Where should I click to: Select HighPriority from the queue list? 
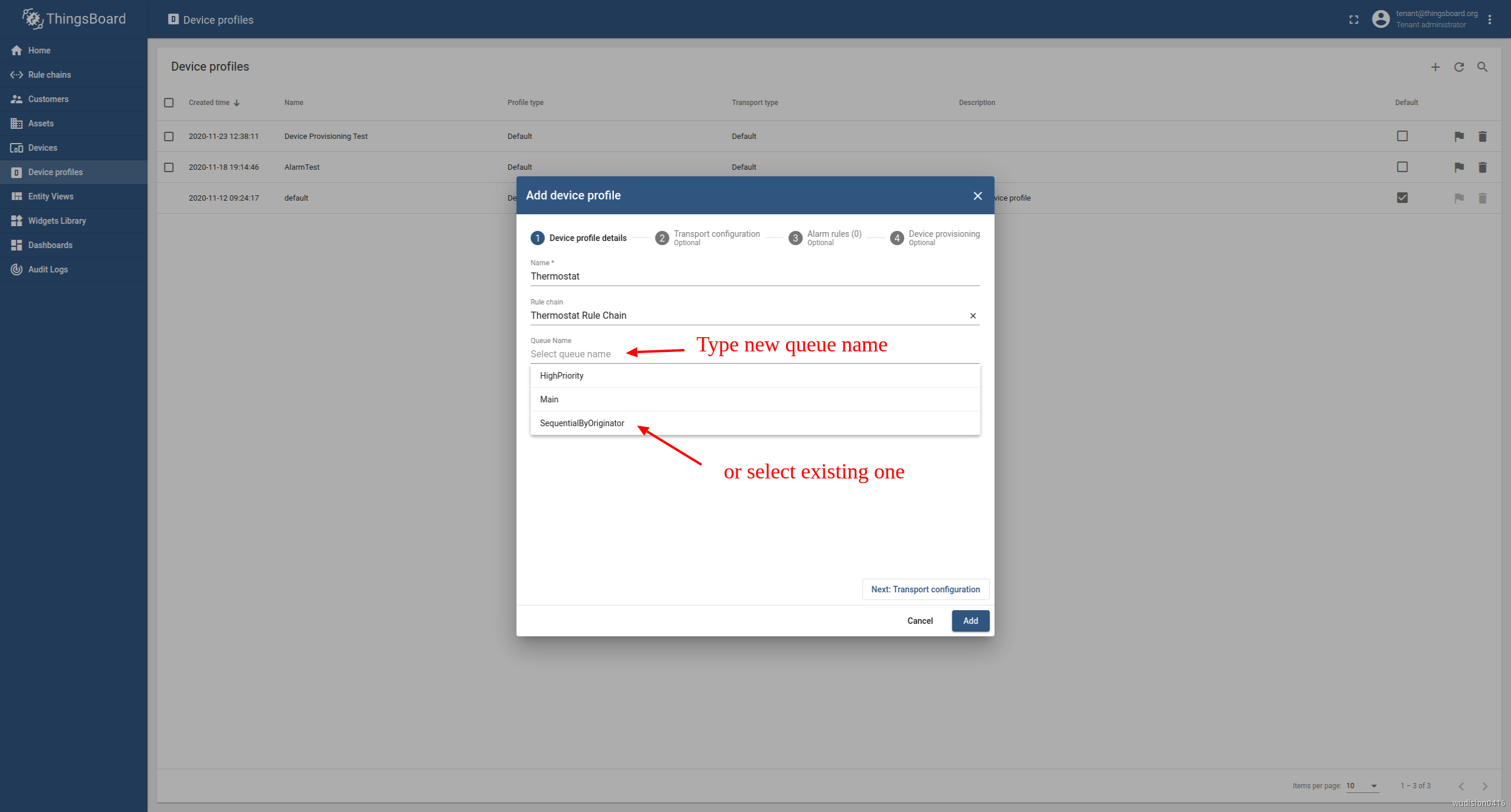[562, 376]
